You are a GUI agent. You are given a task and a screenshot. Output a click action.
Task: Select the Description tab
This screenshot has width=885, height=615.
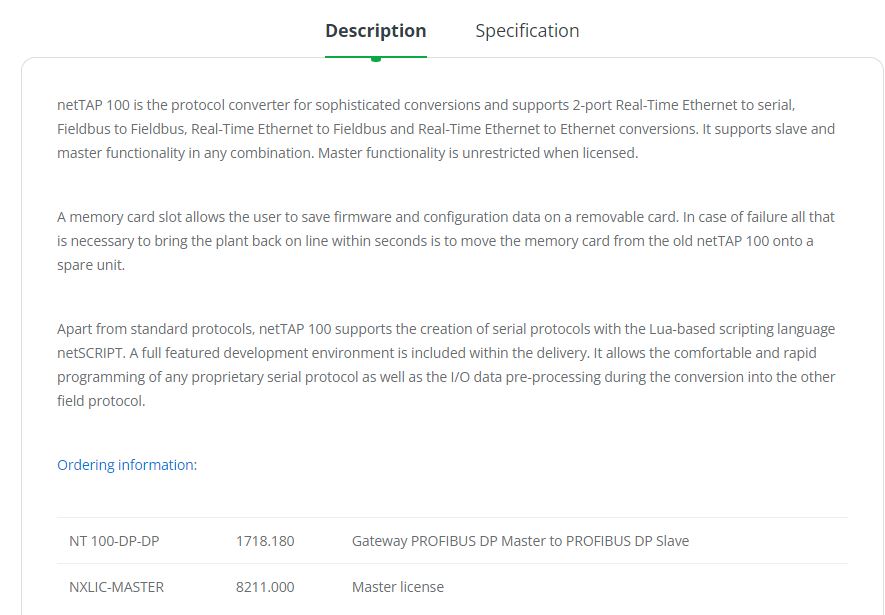(376, 30)
